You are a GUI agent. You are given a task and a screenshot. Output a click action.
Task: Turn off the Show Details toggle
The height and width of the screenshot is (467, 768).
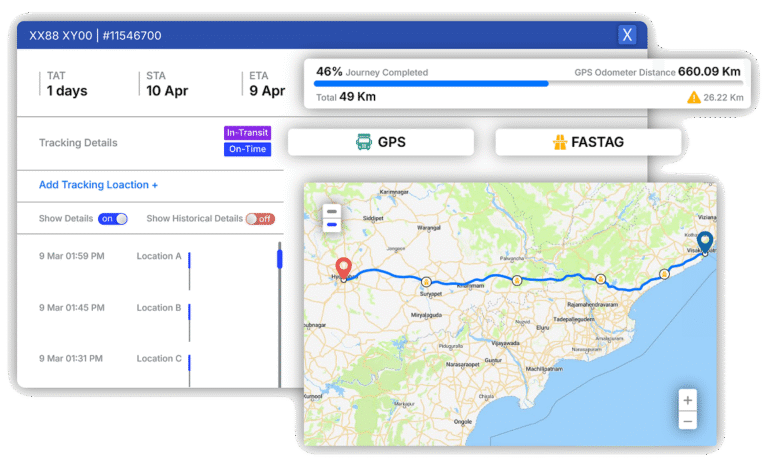pyautogui.click(x=113, y=219)
